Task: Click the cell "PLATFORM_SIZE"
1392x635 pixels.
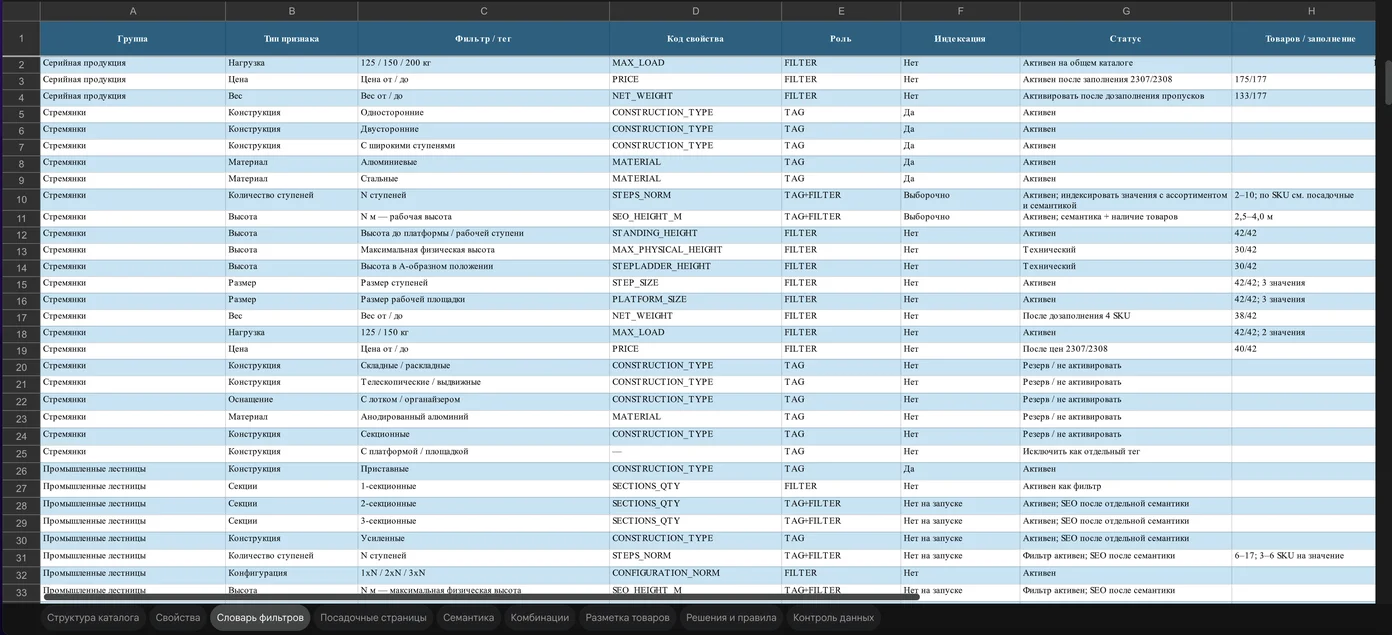Action: (x=696, y=300)
